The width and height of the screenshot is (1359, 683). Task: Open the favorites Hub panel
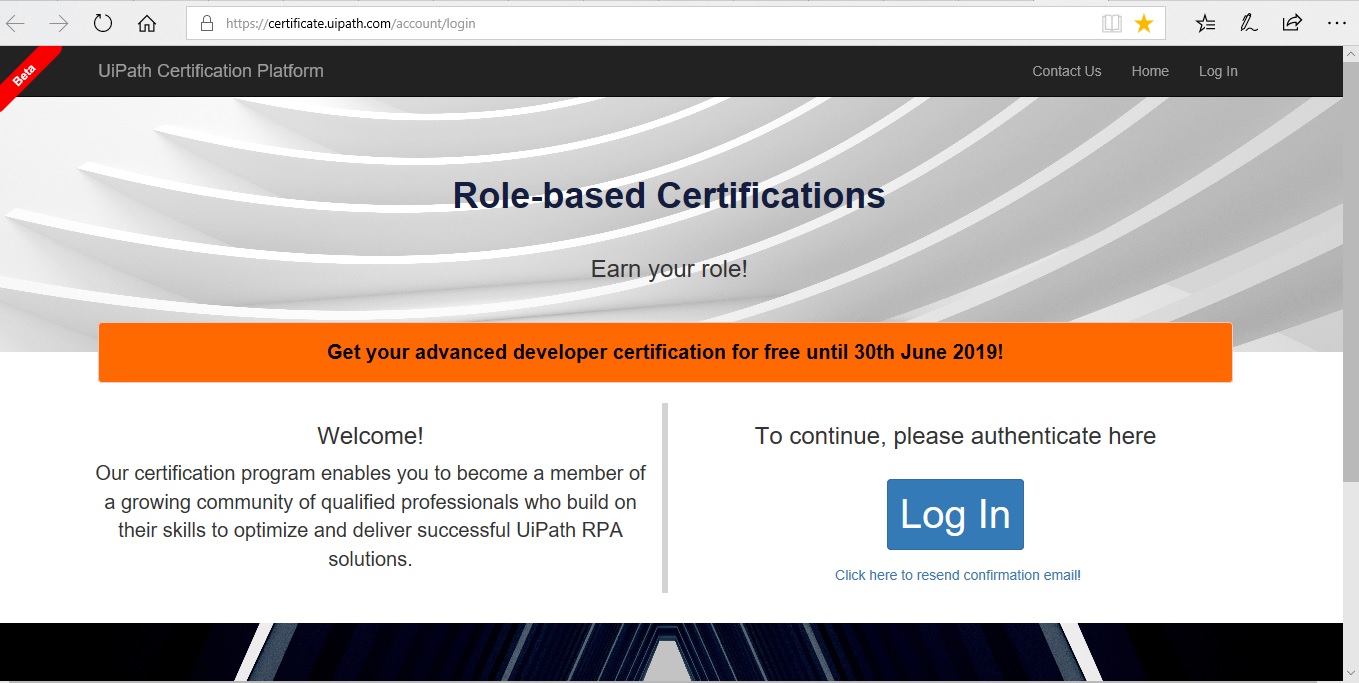[1205, 22]
